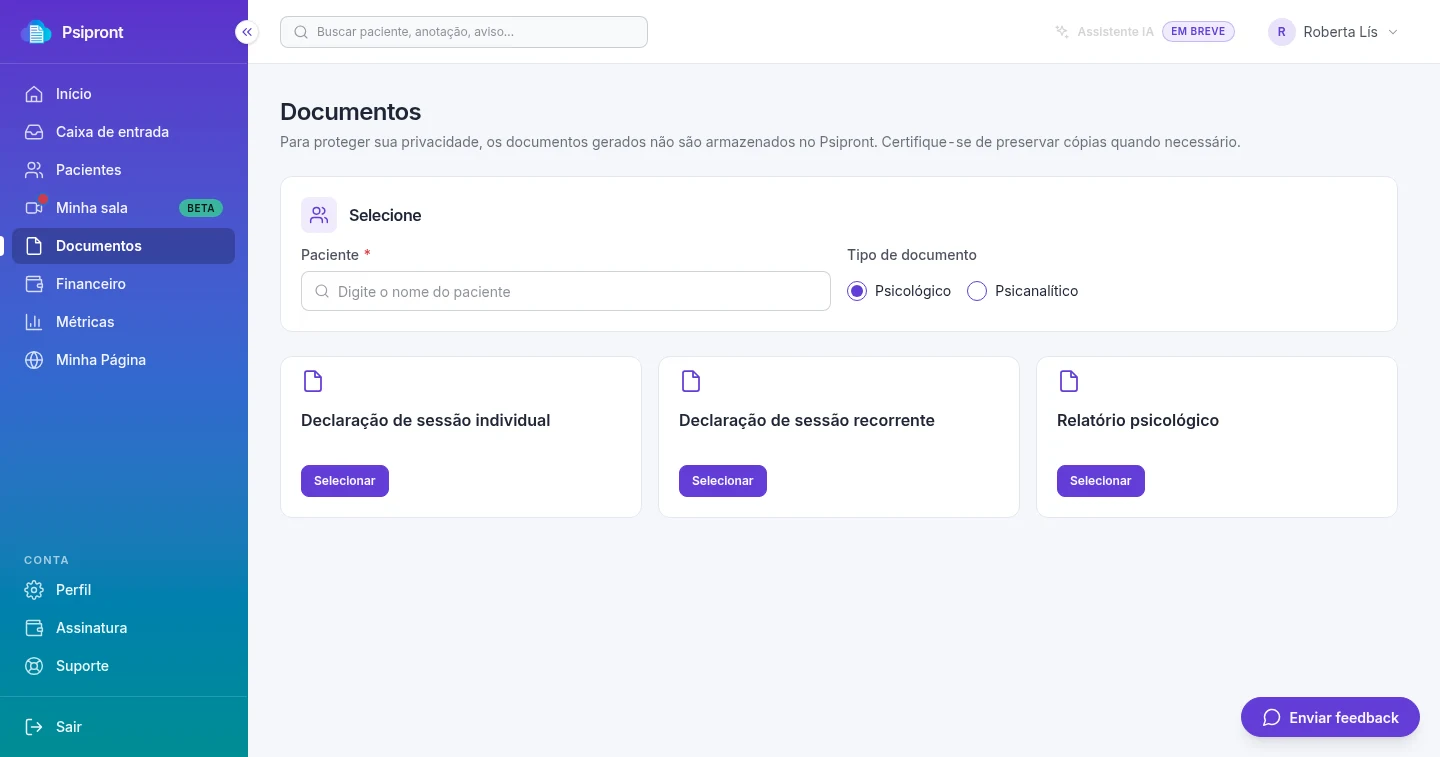Screen dimensions: 1440x757
Task: Click the Sair logout label
Action: (x=69, y=727)
